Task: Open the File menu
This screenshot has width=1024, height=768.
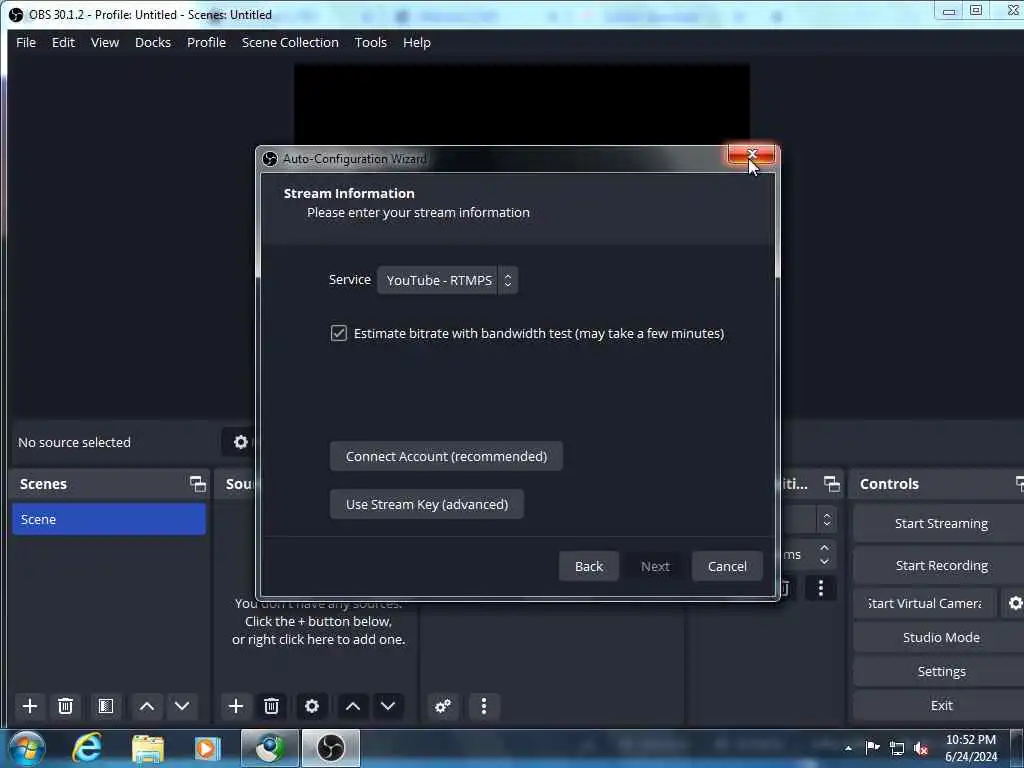Action: point(26,42)
